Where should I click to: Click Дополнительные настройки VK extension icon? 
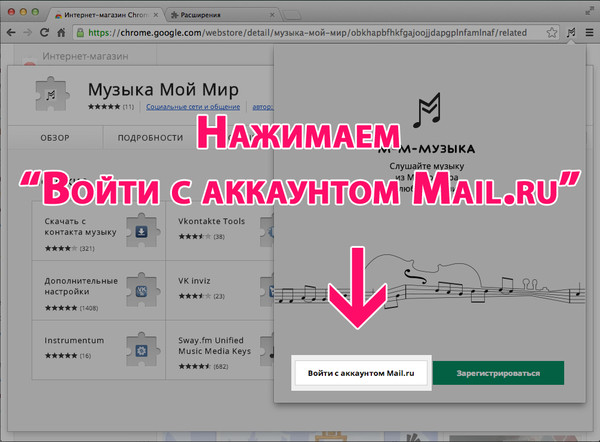point(142,291)
